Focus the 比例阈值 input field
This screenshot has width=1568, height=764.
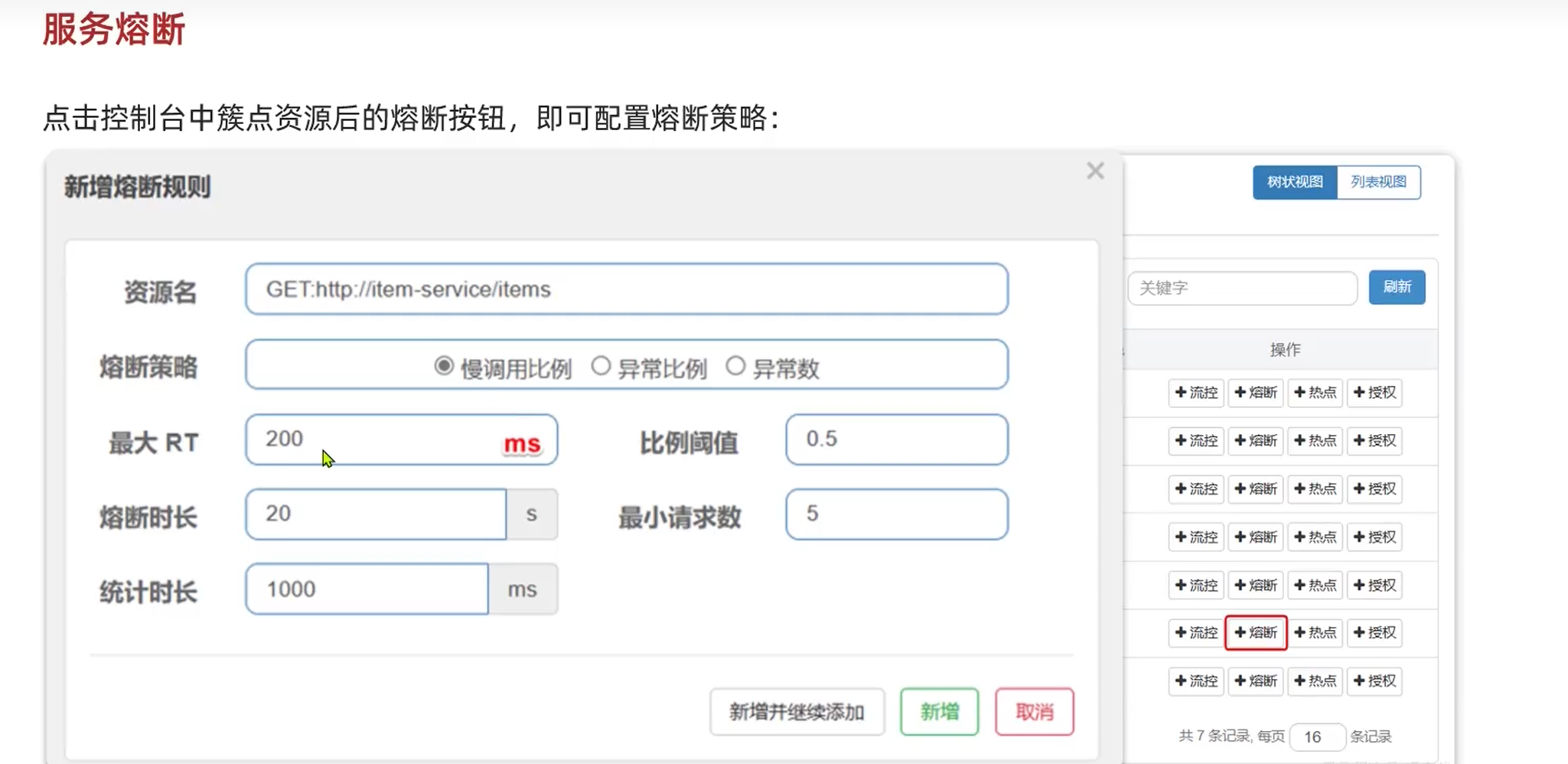click(896, 439)
